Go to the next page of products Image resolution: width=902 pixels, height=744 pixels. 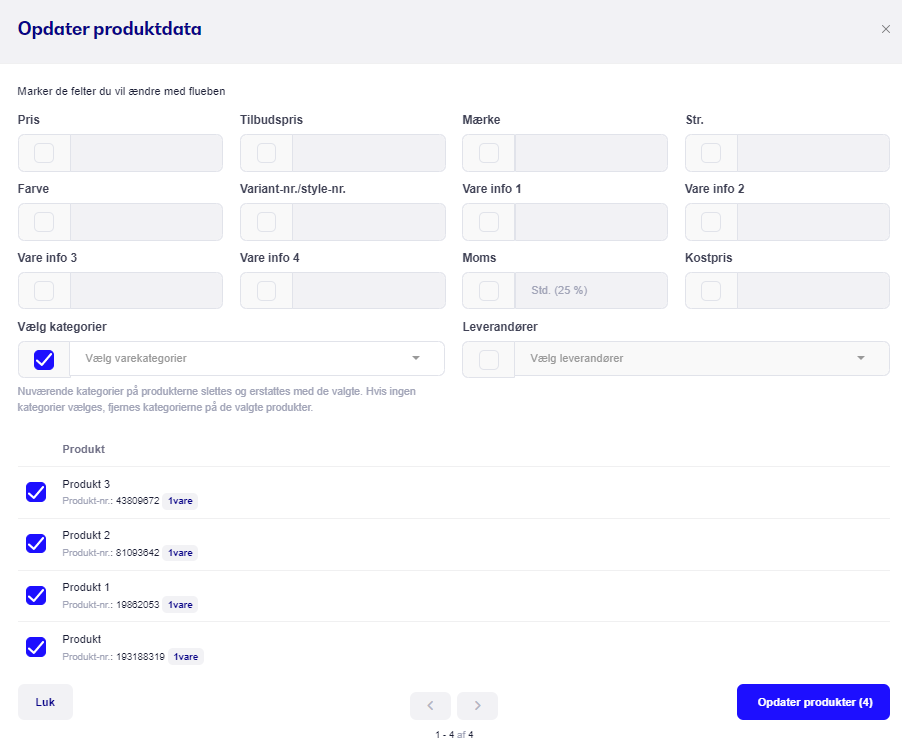(477, 705)
